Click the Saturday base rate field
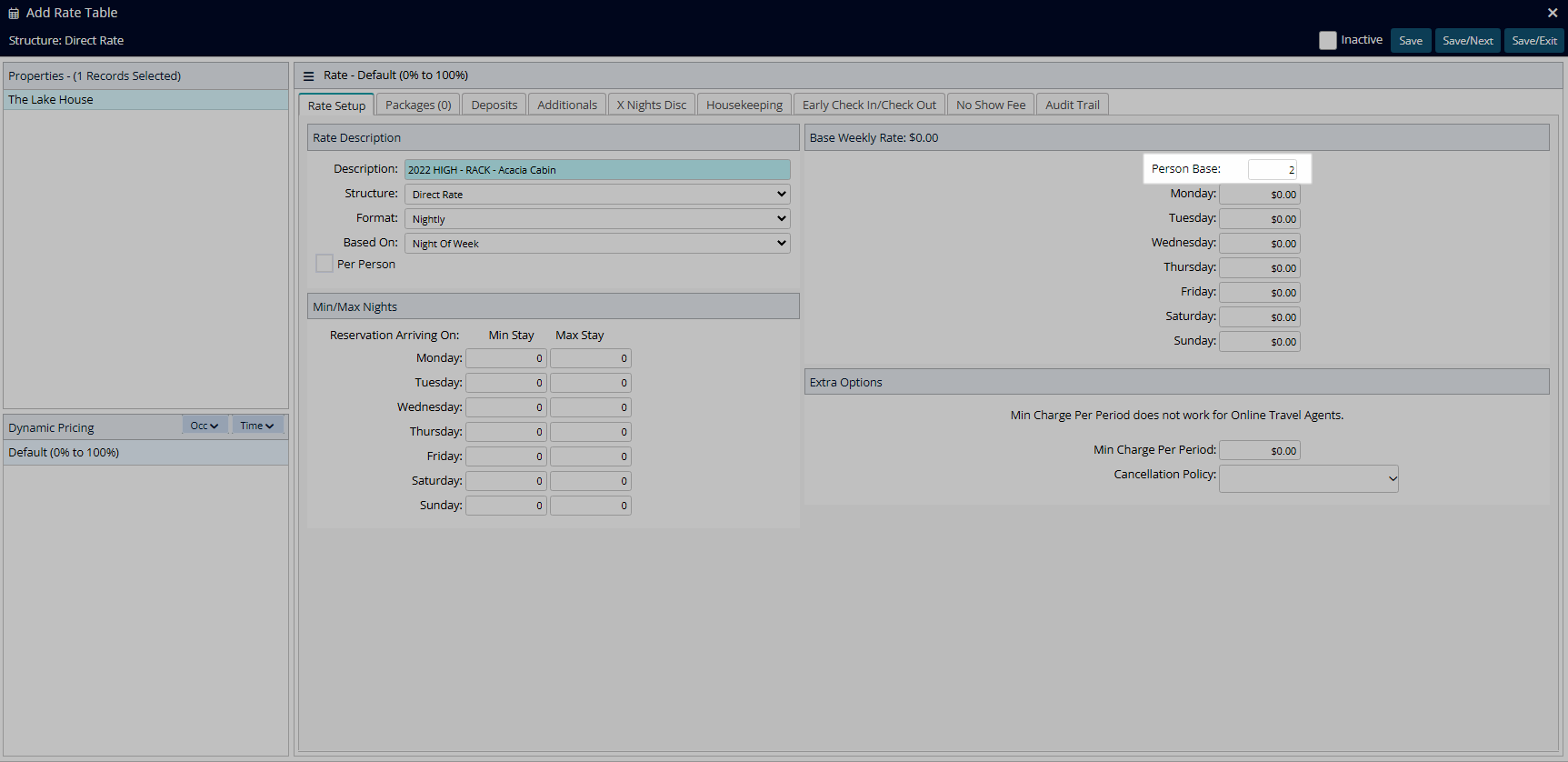This screenshot has width=1568, height=762. pos(1260,316)
